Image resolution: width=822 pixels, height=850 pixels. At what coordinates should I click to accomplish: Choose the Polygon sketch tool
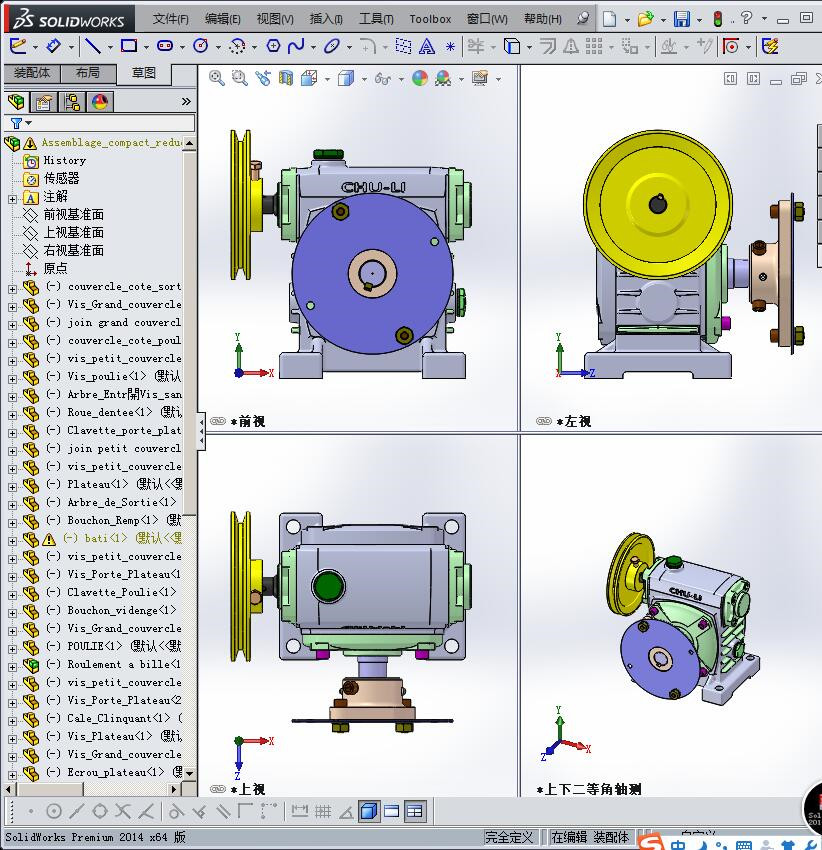point(273,46)
